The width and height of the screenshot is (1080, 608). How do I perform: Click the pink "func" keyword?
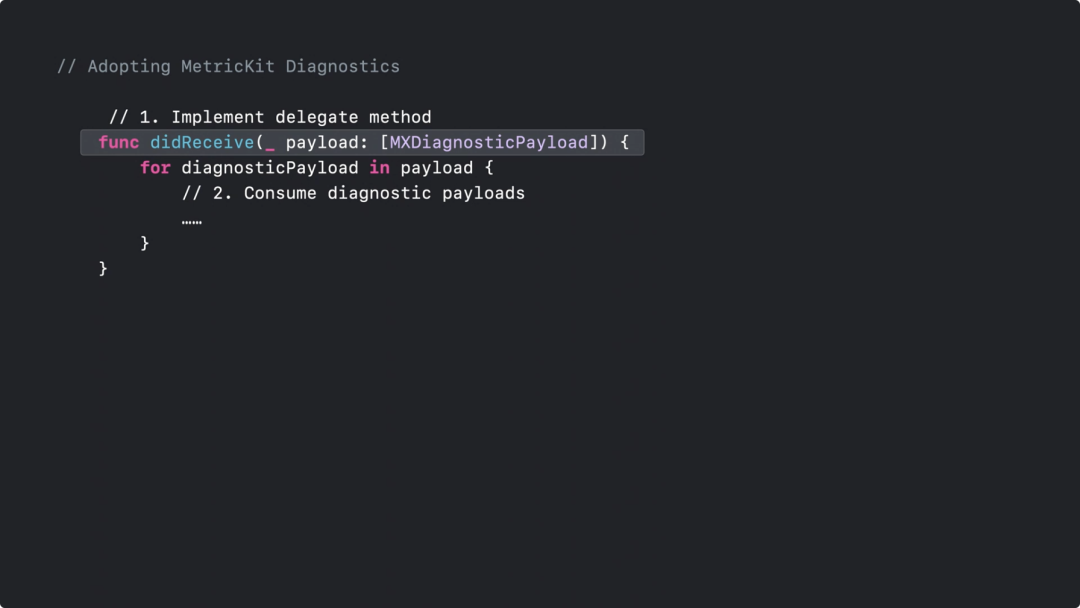tap(119, 143)
